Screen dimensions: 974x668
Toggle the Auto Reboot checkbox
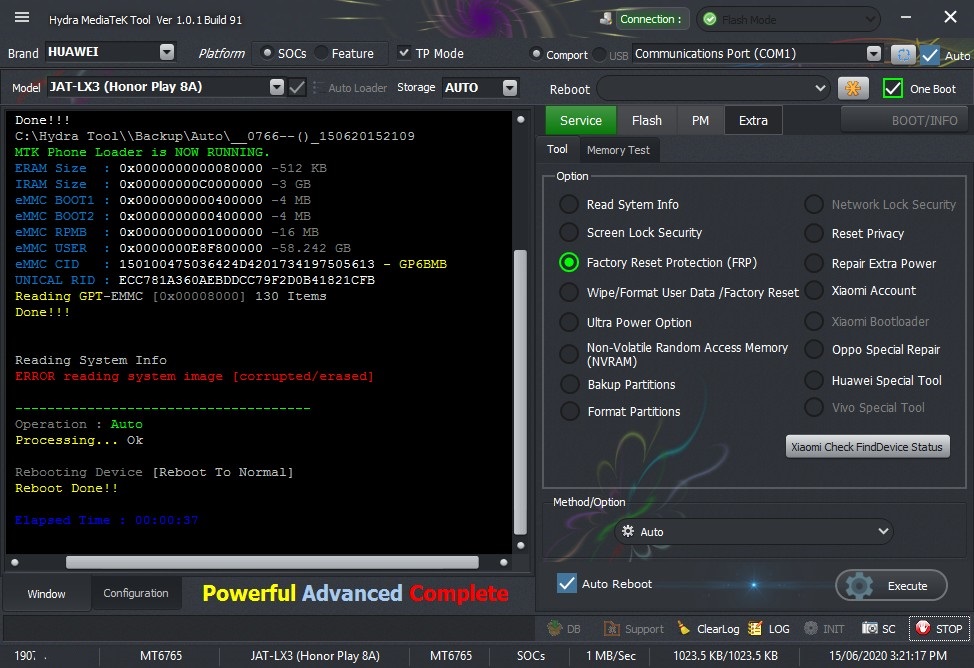click(567, 583)
